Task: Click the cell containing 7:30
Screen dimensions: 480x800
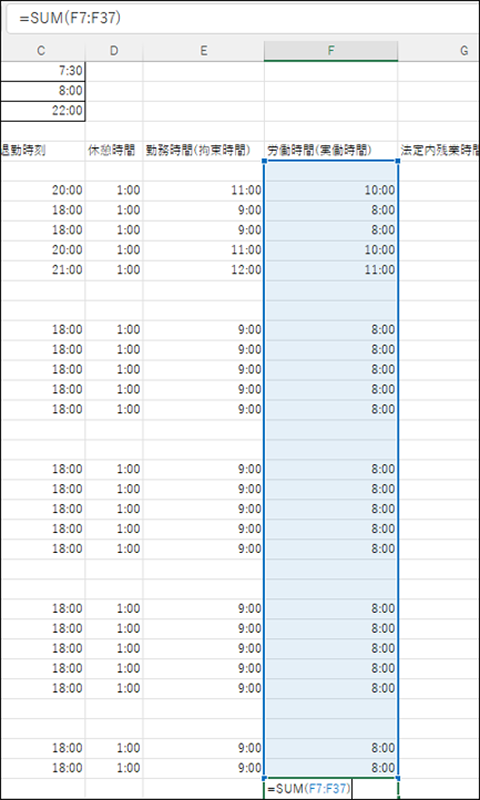Action: point(42,71)
